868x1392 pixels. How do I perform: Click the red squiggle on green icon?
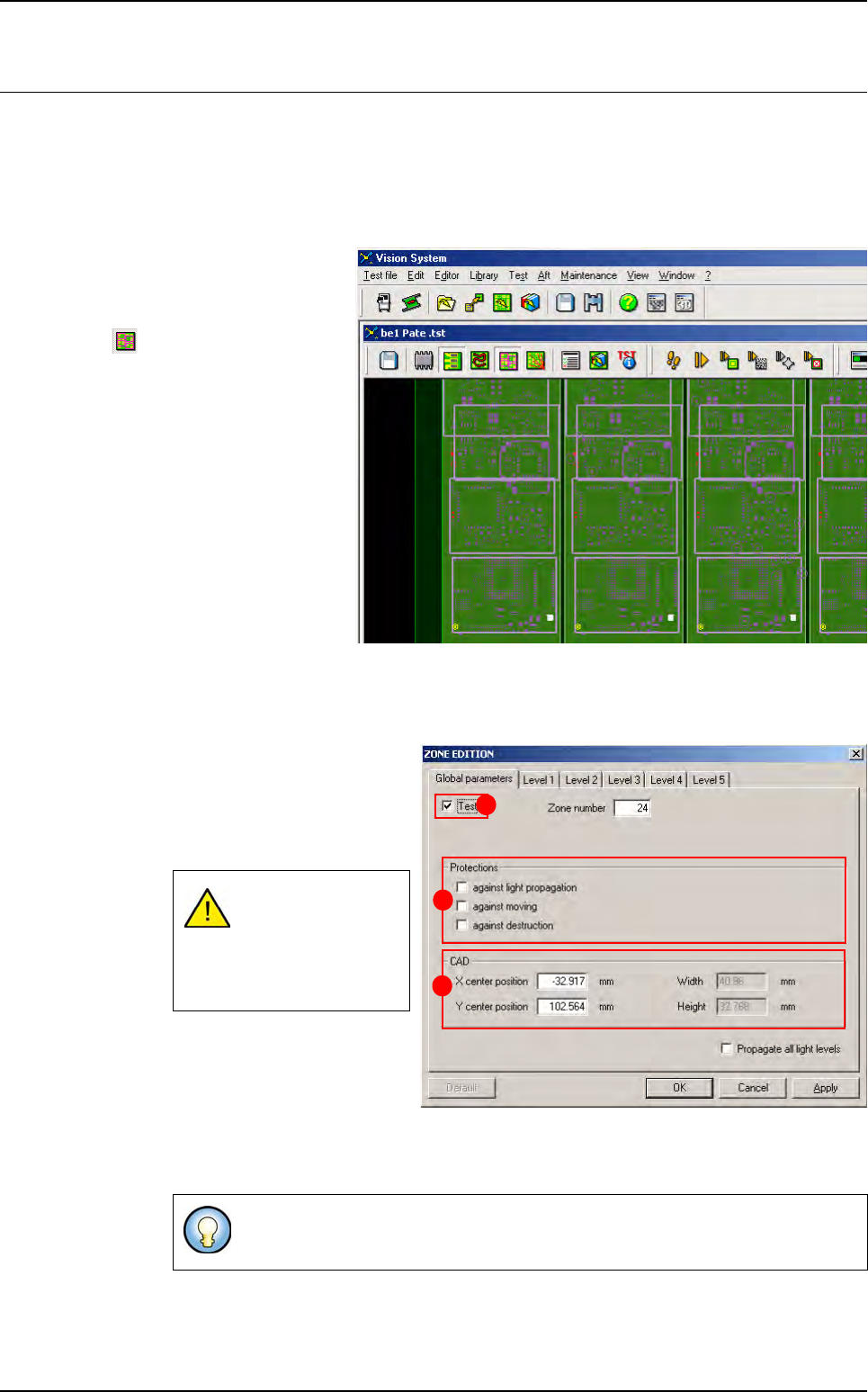(x=479, y=361)
